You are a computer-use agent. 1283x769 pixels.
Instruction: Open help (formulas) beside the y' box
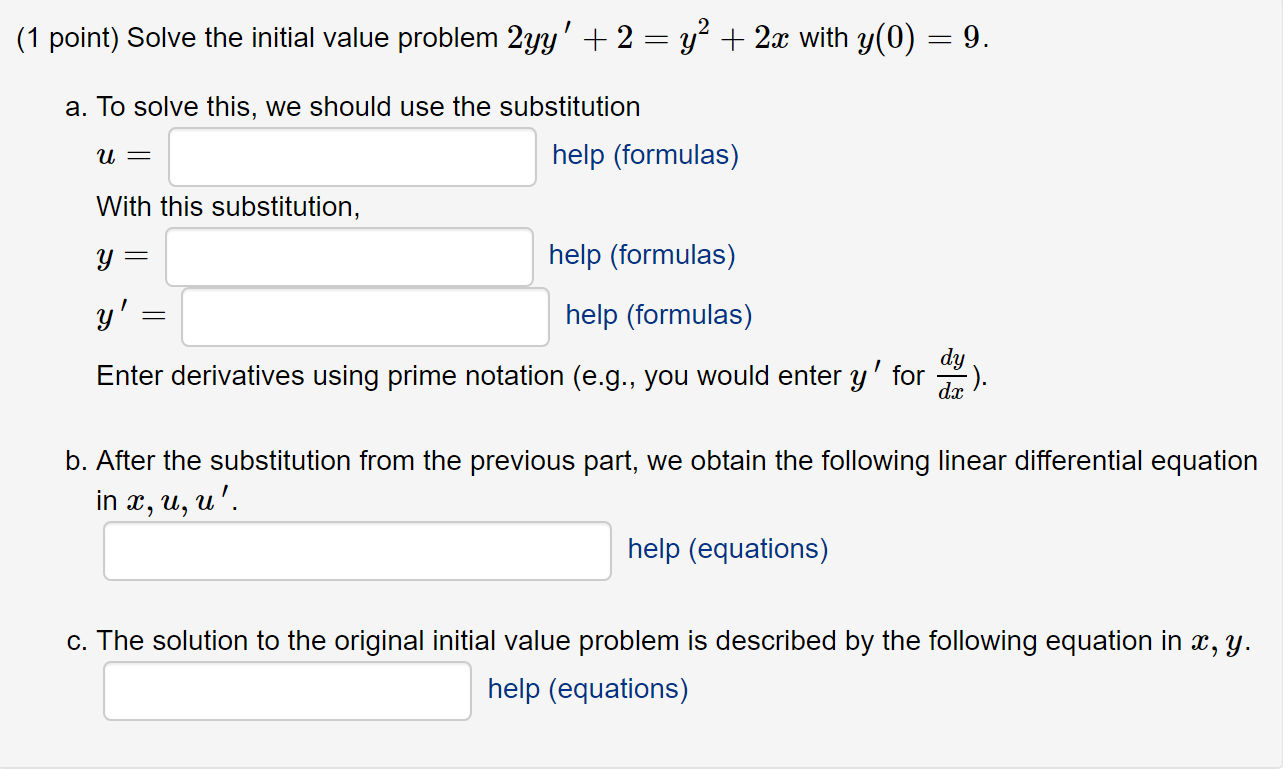pos(658,315)
